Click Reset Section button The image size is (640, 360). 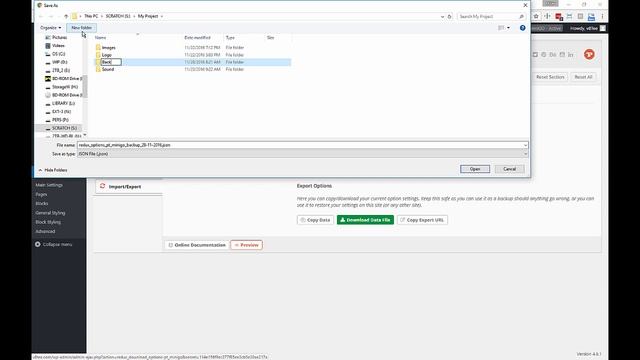click(550, 77)
